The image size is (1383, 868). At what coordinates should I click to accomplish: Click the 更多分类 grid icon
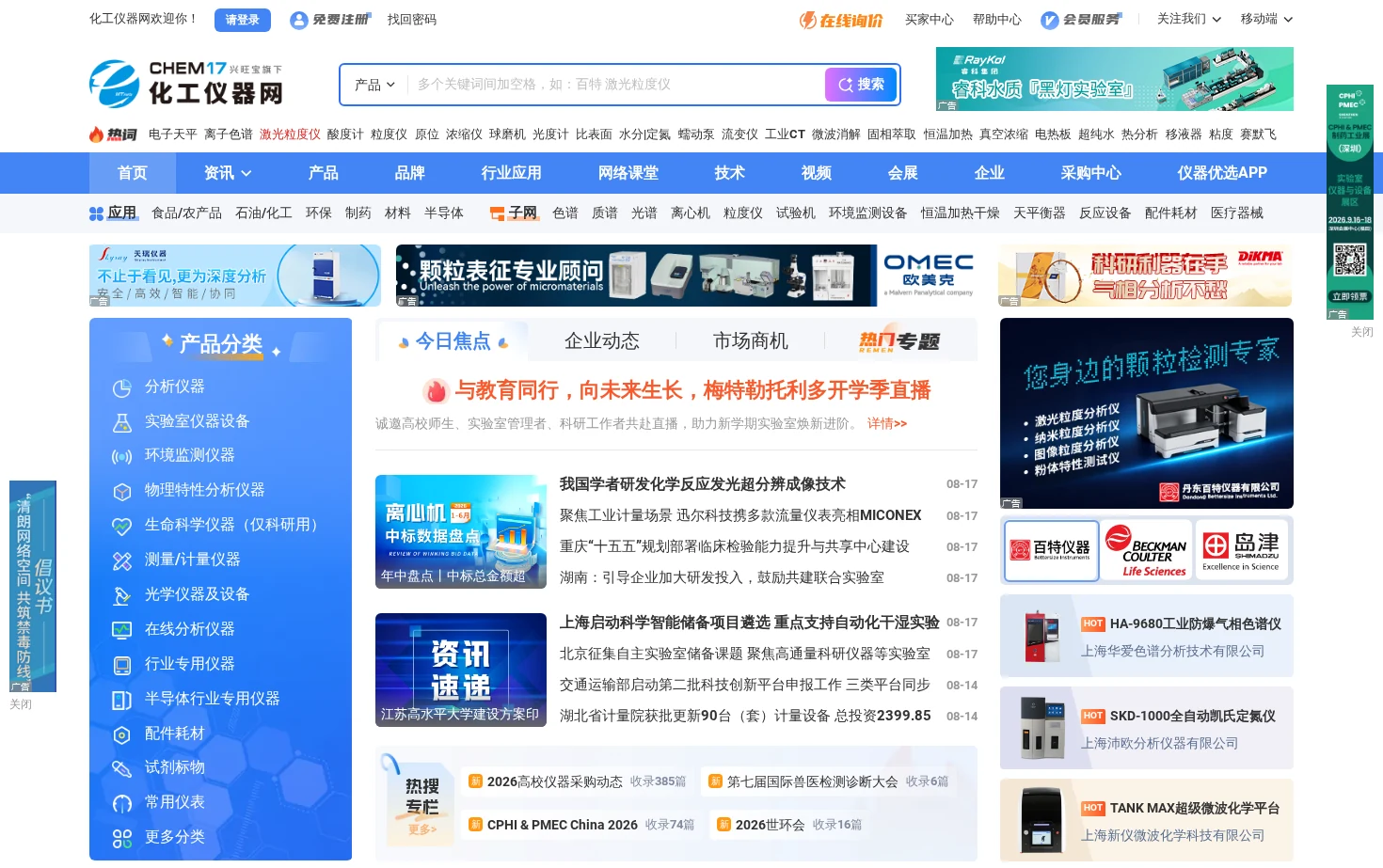pos(122,838)
